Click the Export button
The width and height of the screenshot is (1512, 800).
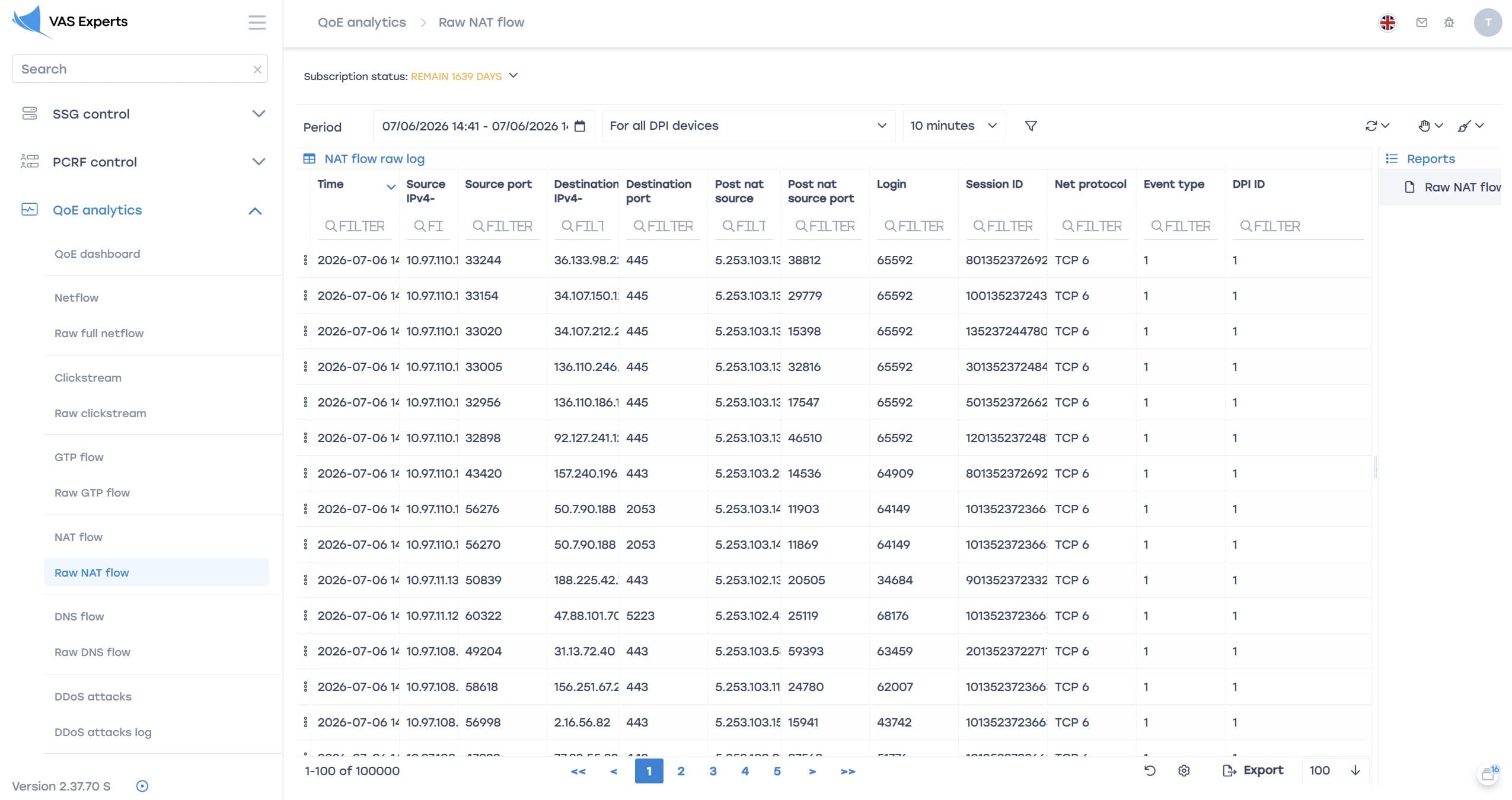[x=1253, y=770]
